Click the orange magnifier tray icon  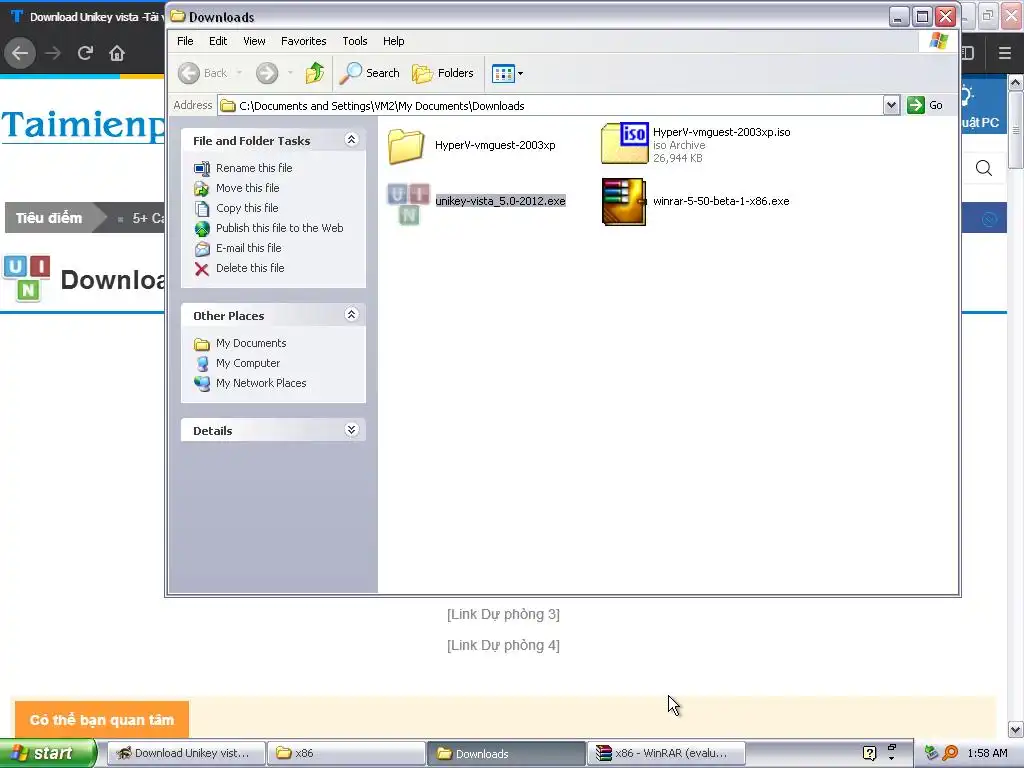950,754
